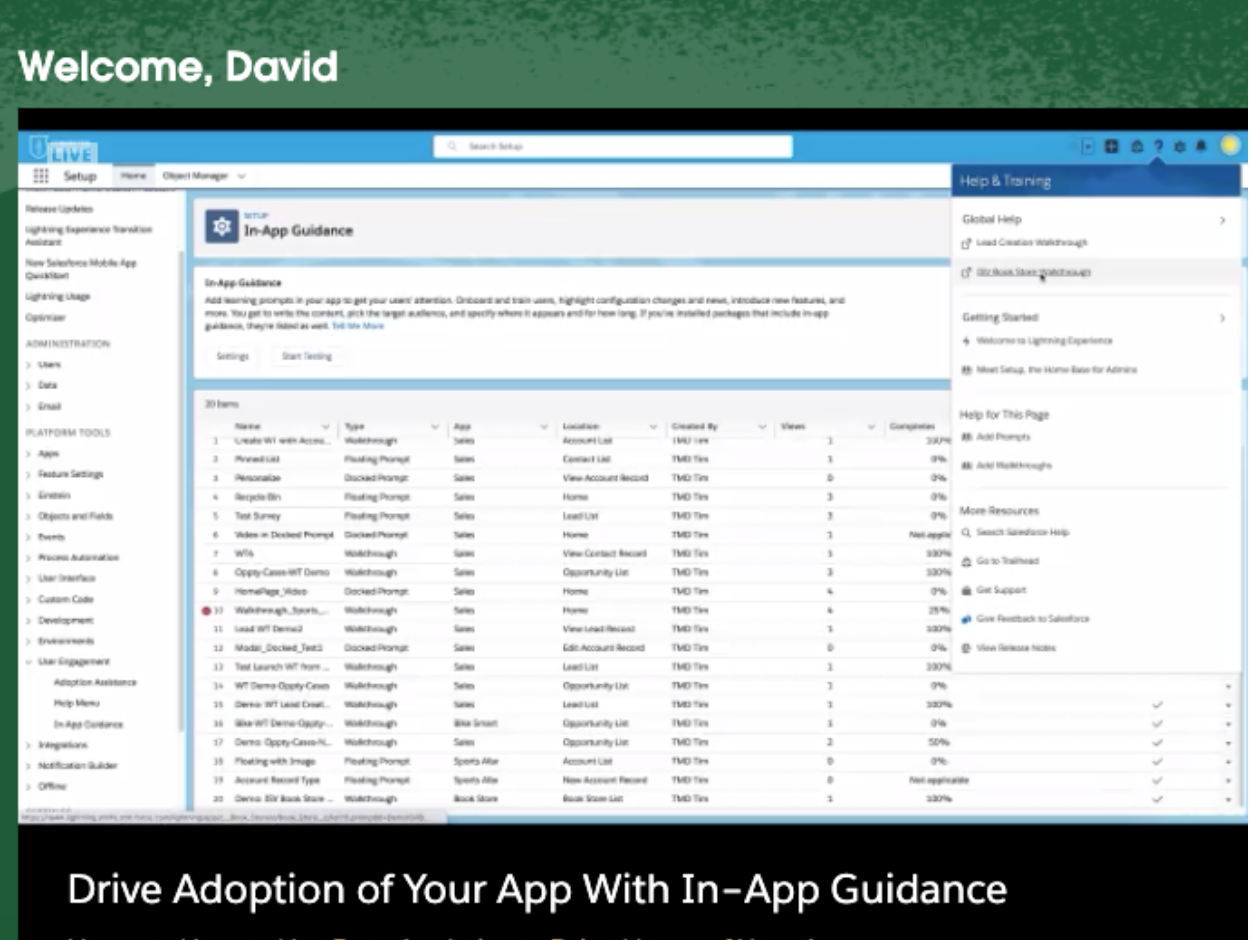Screen dimensions: 1252x940
Task: Open Release Updates in sidebar
Action: 59,209
